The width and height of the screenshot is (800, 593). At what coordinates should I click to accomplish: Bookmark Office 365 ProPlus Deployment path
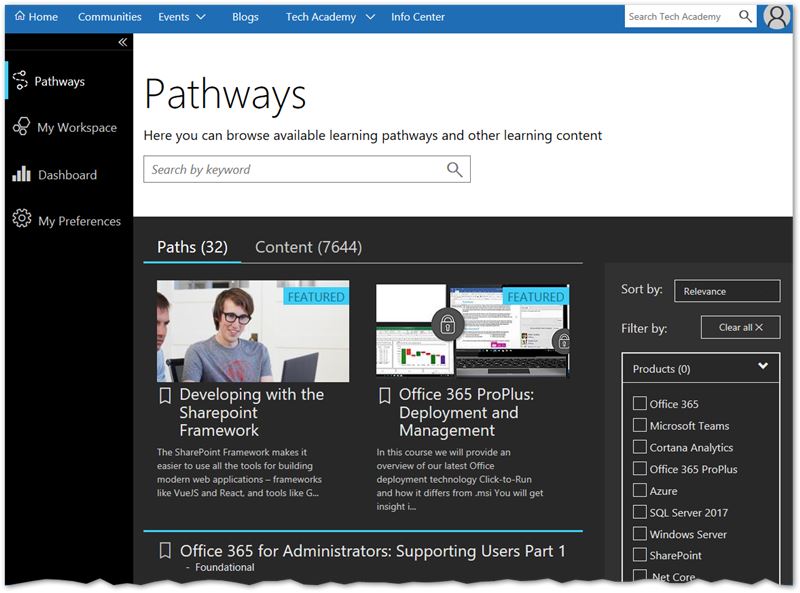tap(385, 396)
